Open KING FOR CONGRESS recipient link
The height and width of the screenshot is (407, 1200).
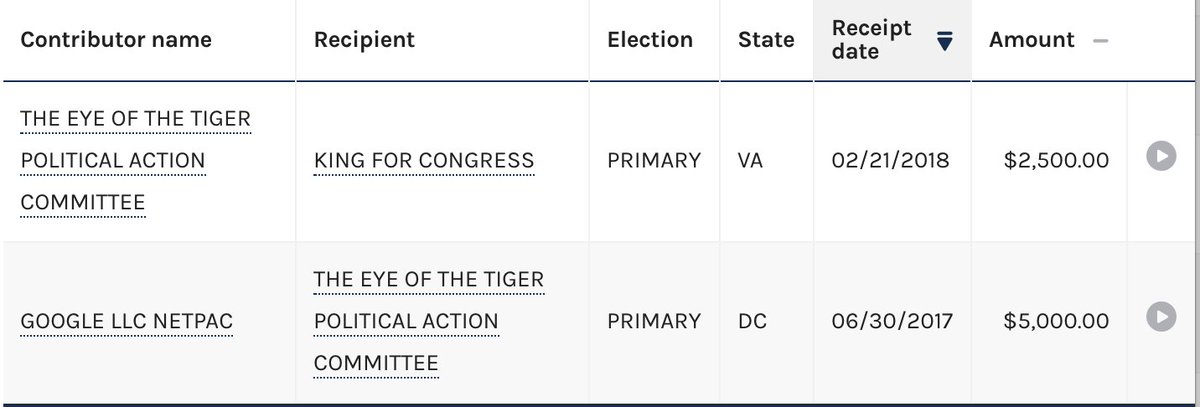(x=424, y=161)
